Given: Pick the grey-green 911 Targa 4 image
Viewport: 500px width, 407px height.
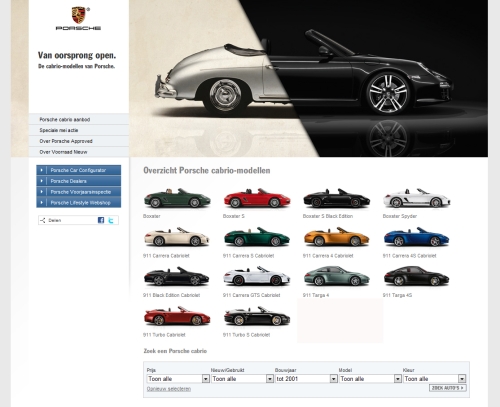Looking at the screenshot, I should click(x=336, y=277).
